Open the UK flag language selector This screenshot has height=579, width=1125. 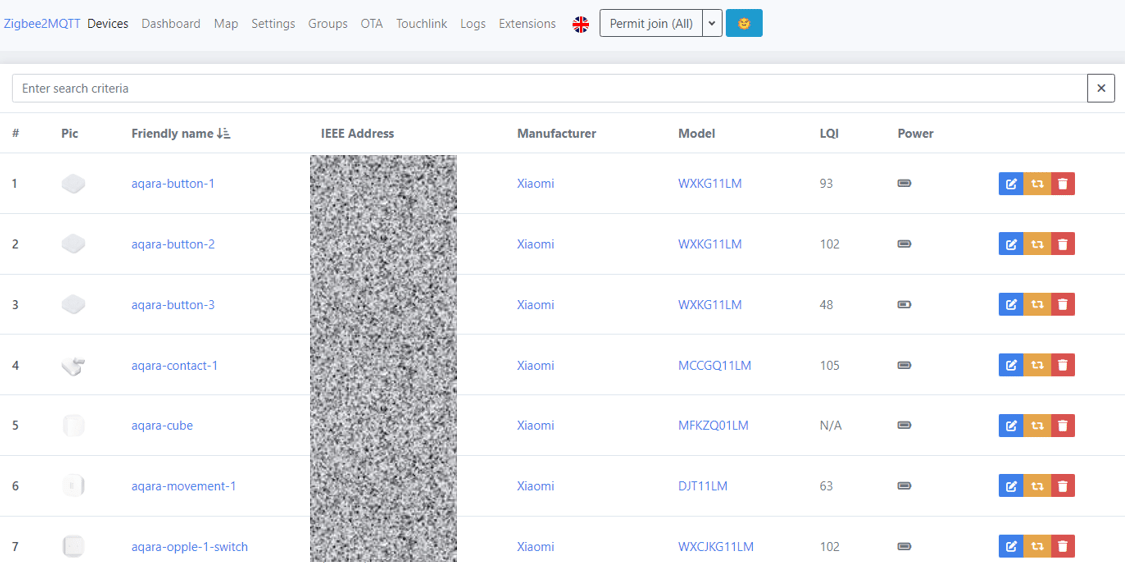pos(580,24)
